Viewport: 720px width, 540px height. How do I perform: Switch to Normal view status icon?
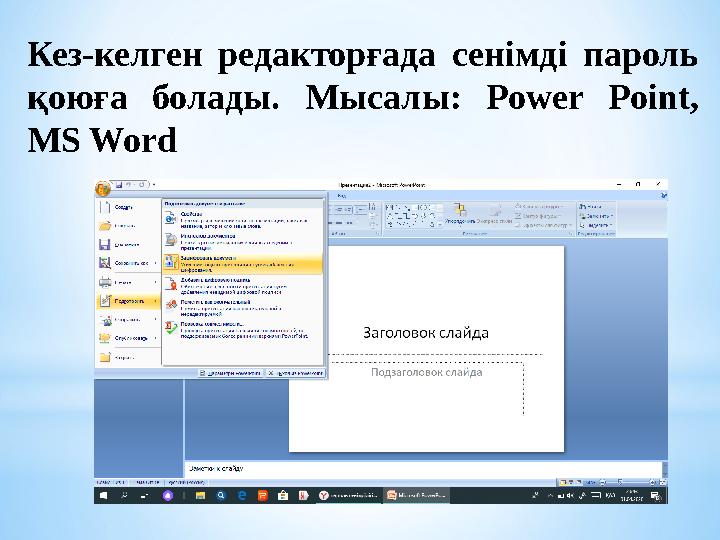click(x=562, y=482)
